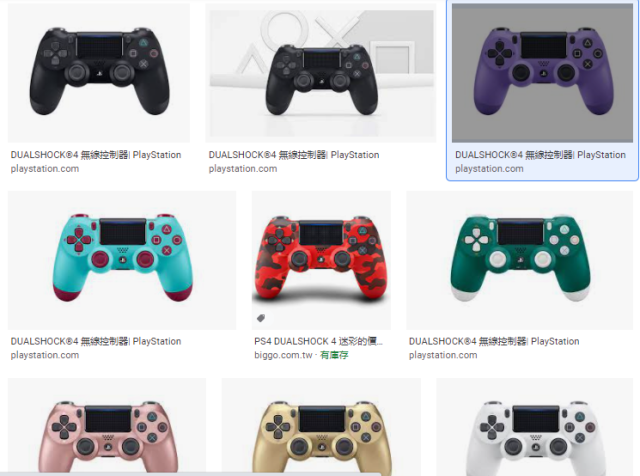Screen dimensions: 640x476
Task: Click the DUALSHOCK®4 title under the green controller
Action: tap(494, 341)
